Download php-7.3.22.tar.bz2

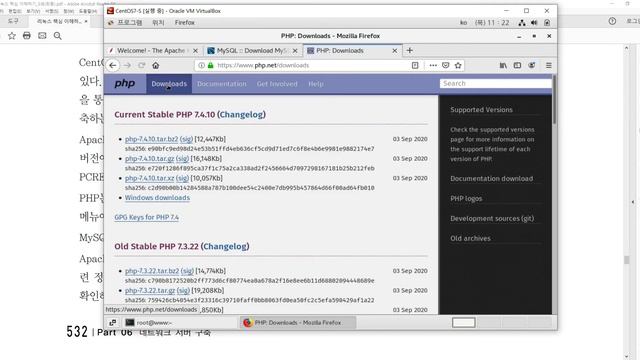point(152,271)
